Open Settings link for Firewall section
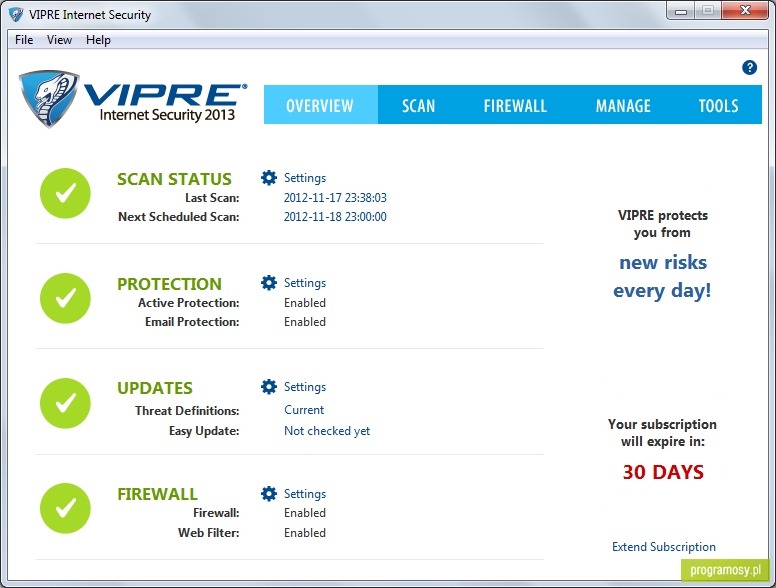Image resolution: width=776 pixels, height=588 pixels. point(305,493)
